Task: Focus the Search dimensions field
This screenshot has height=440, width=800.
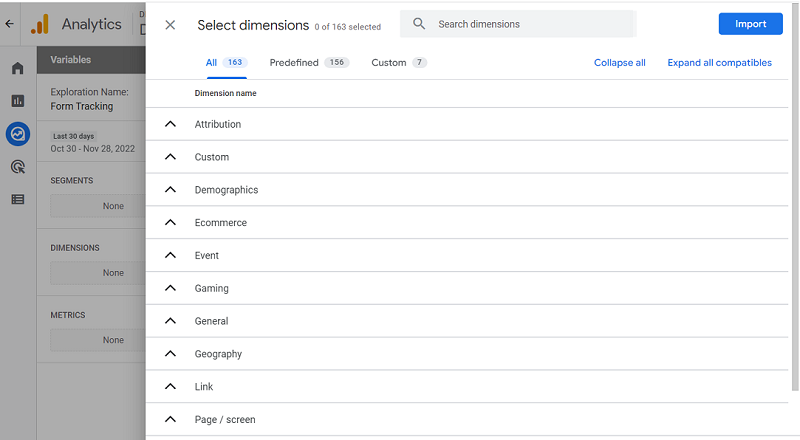Action: (530, 24)
